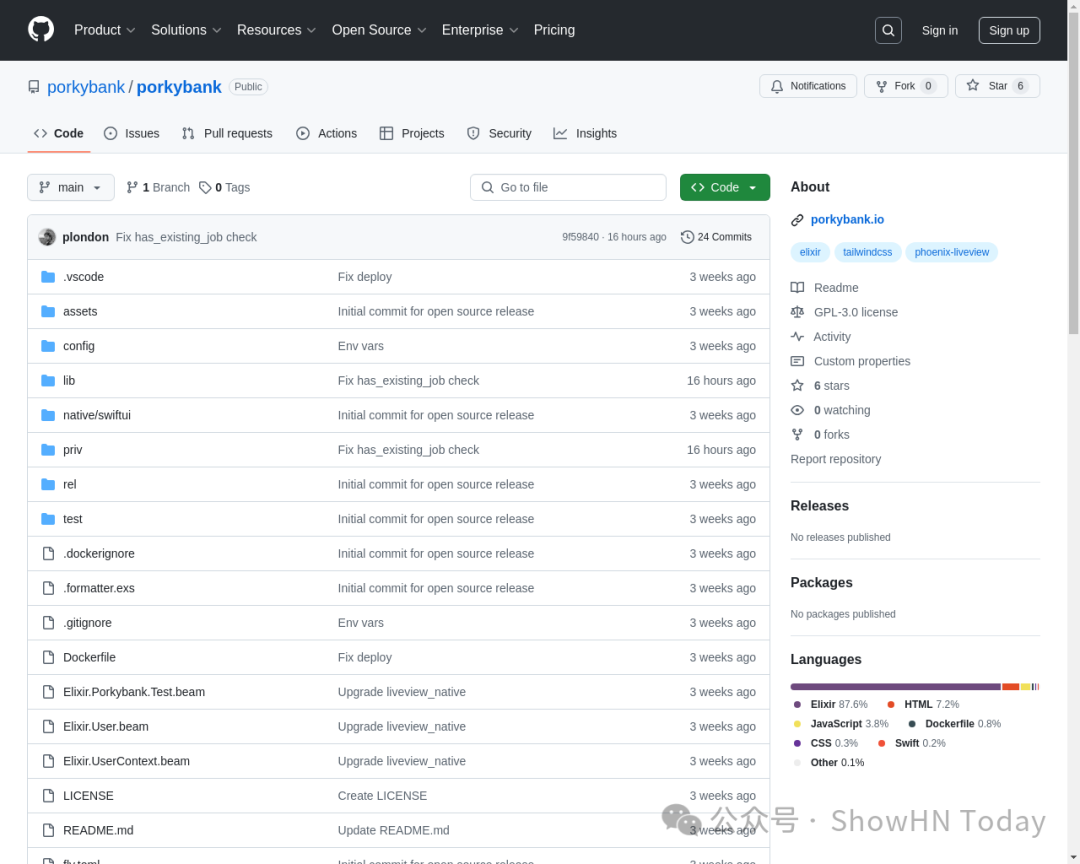Open the 24 Commits history link
This screenshot has height=864, width=1080.
coord(716,237)
